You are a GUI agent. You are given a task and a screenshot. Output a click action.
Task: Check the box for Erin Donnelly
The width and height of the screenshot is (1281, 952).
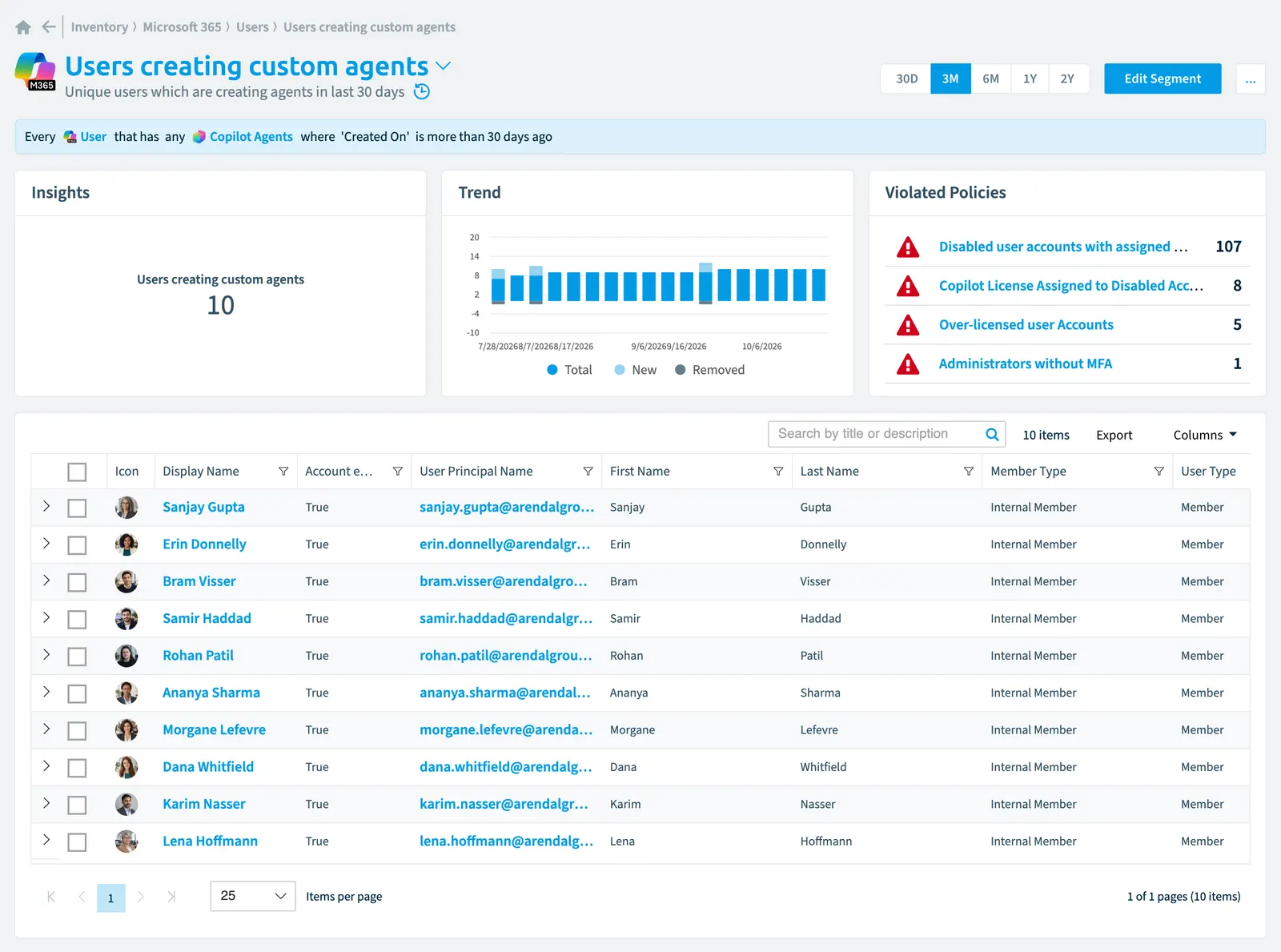[77, 546]
